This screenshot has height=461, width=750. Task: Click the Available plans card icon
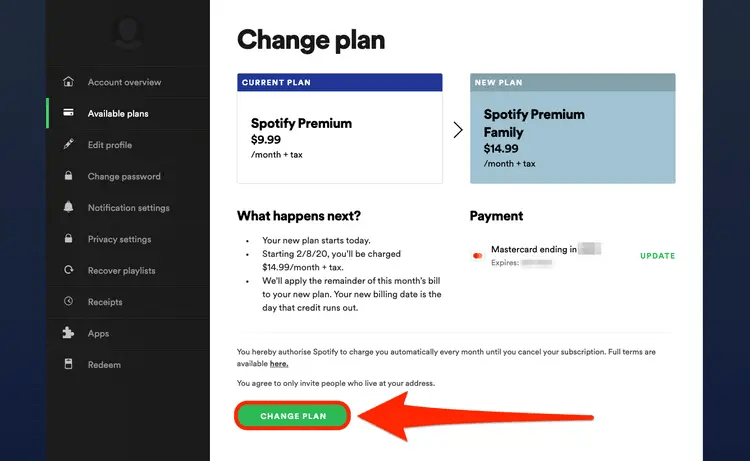tap(68, 114)
